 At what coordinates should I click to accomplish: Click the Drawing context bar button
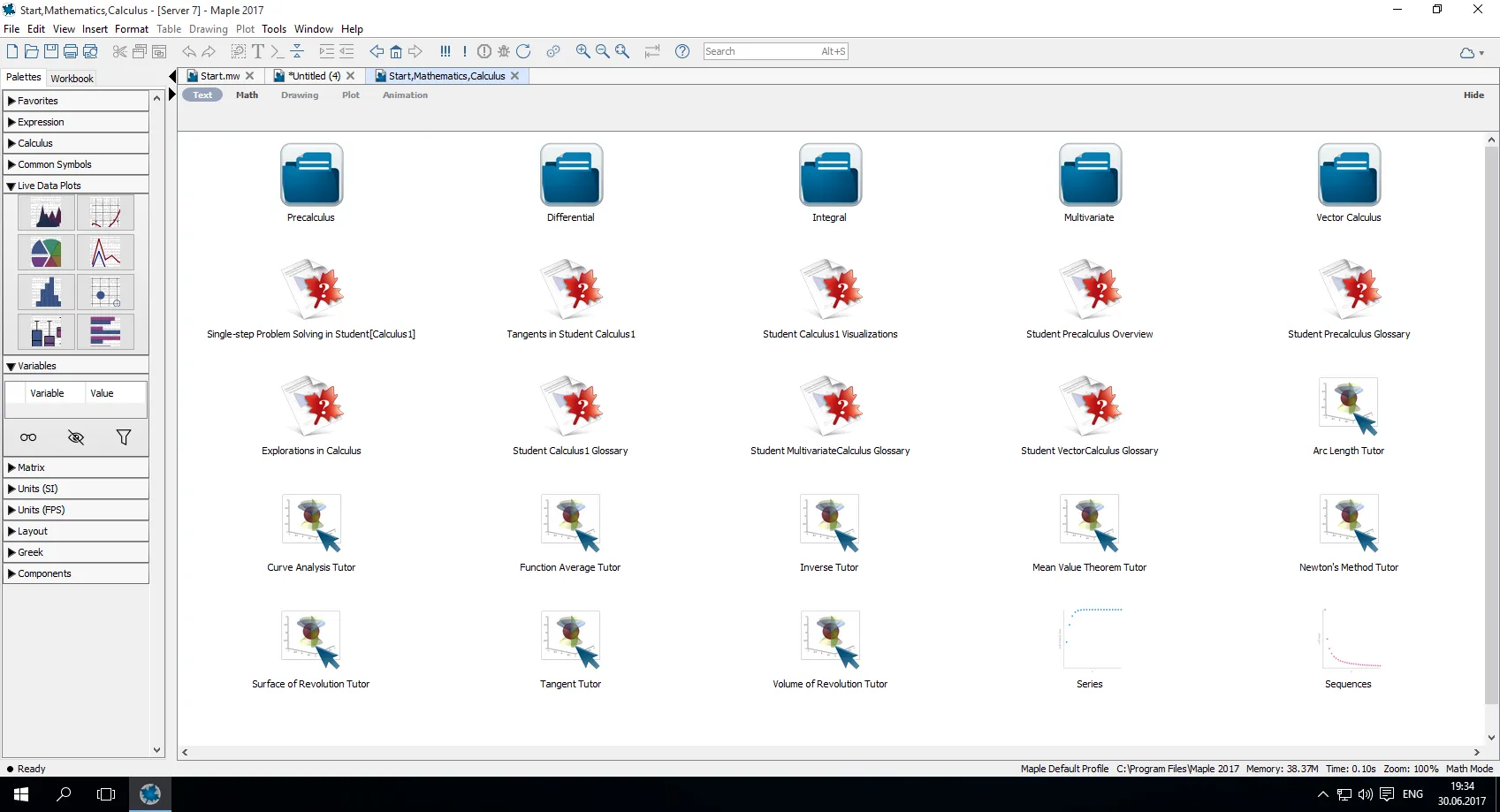300,95
